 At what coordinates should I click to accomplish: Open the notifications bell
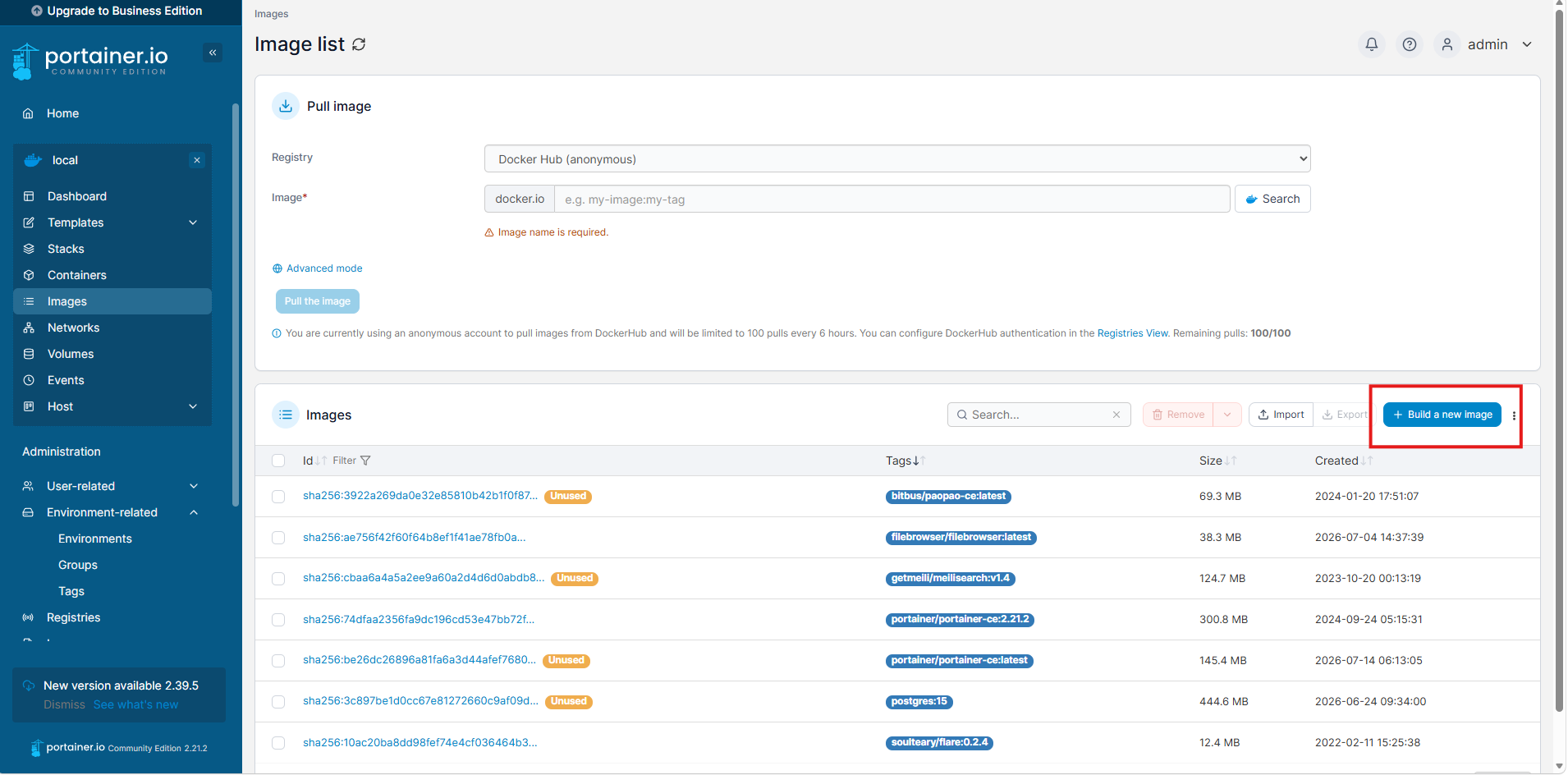pyautogui.click(x=1372, y=44)
